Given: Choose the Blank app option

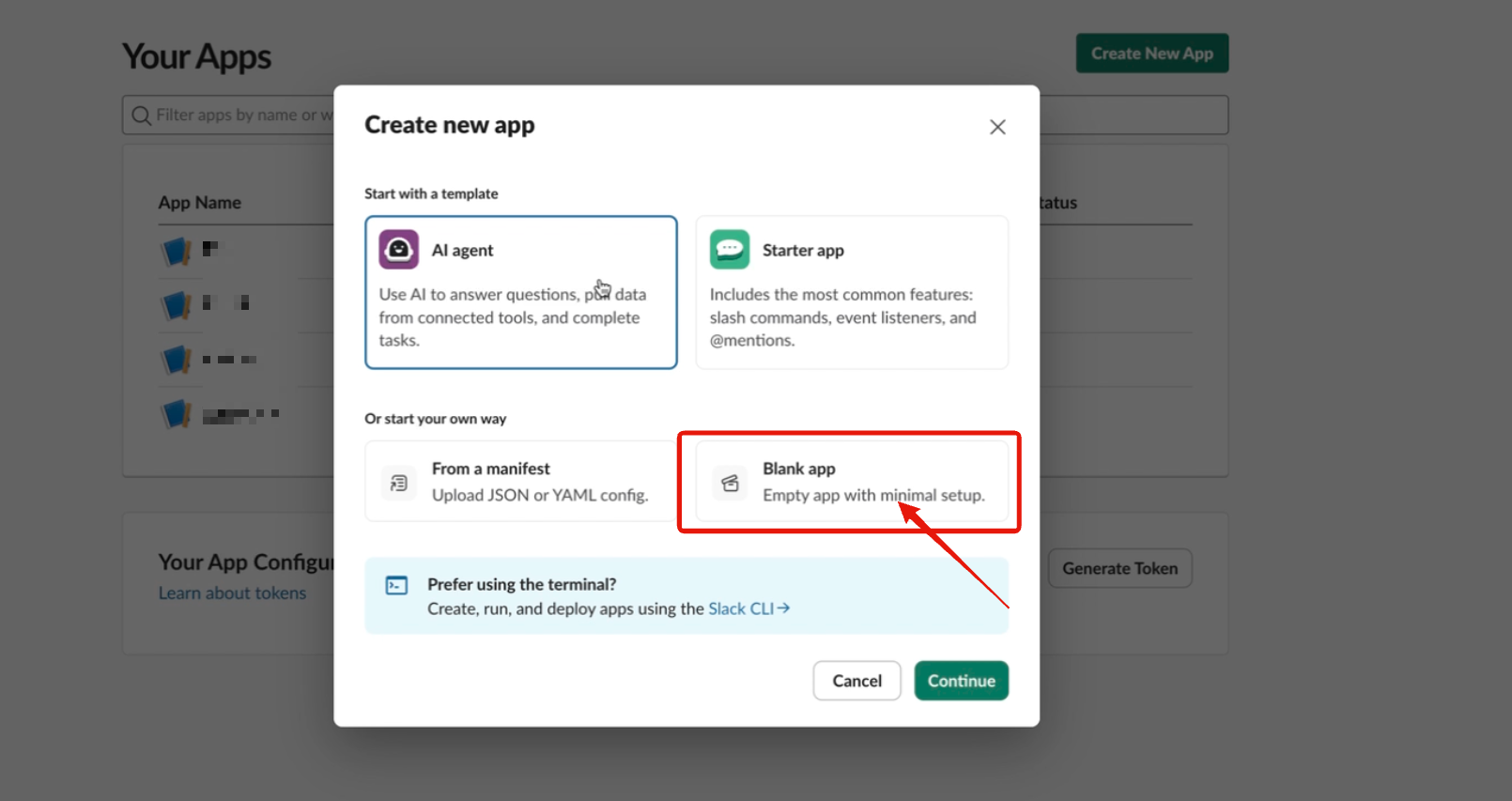Looking at the screenshot, I should [x=852, y=482].
